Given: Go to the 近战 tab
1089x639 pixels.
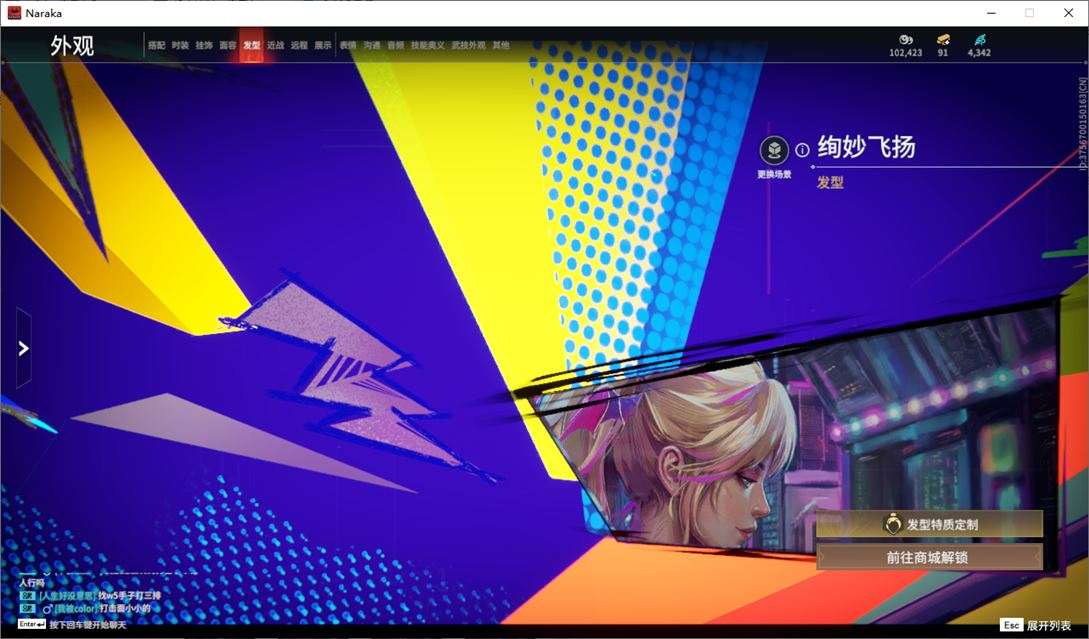Looking at the screenshot, I should pos(275,45).
